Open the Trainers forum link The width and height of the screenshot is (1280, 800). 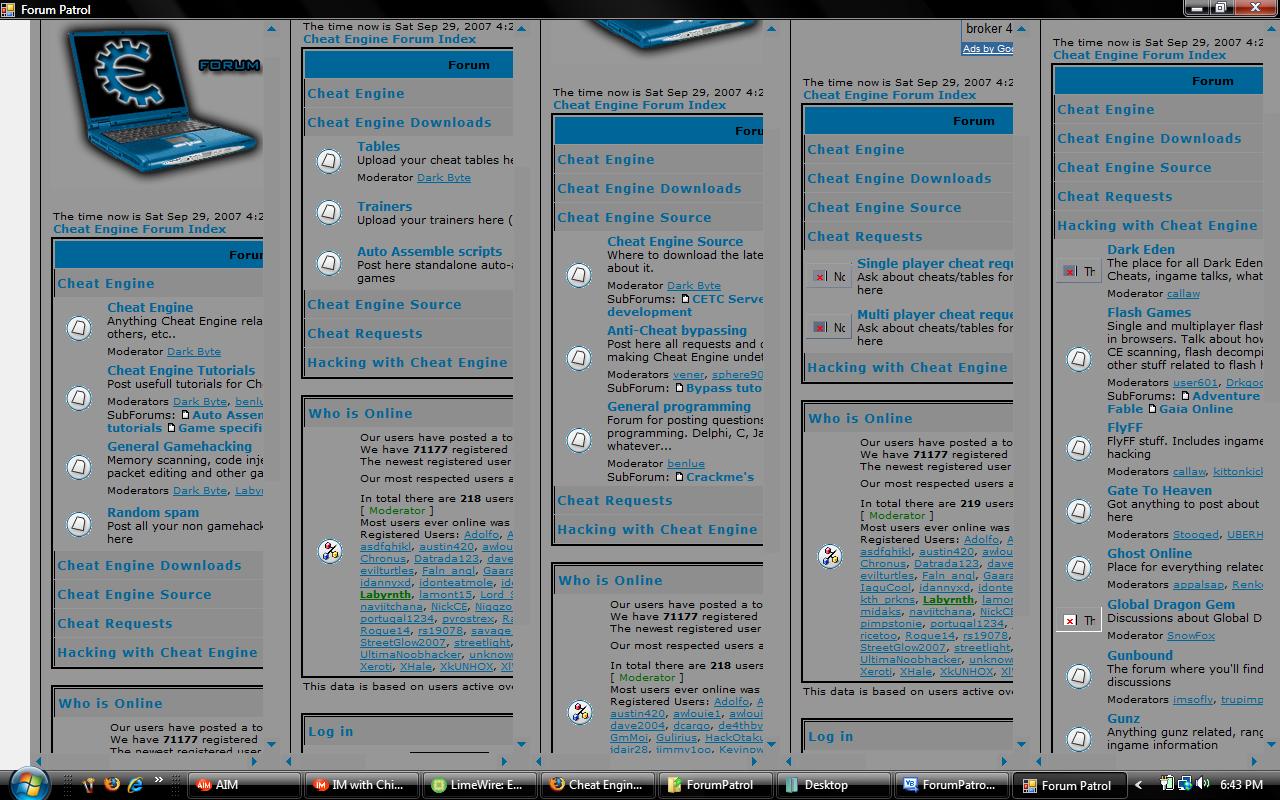click(x=385, y=207)
